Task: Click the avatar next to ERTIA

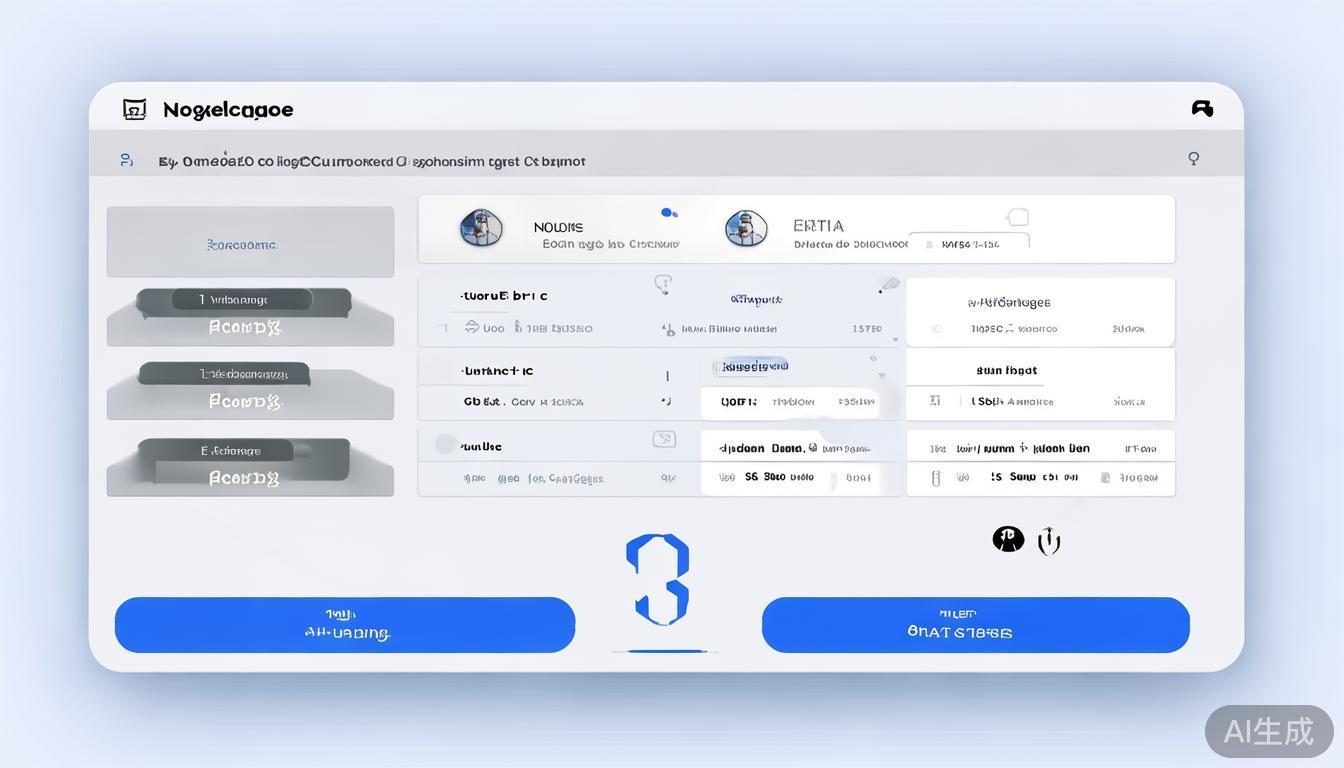Action: (746, 228)
